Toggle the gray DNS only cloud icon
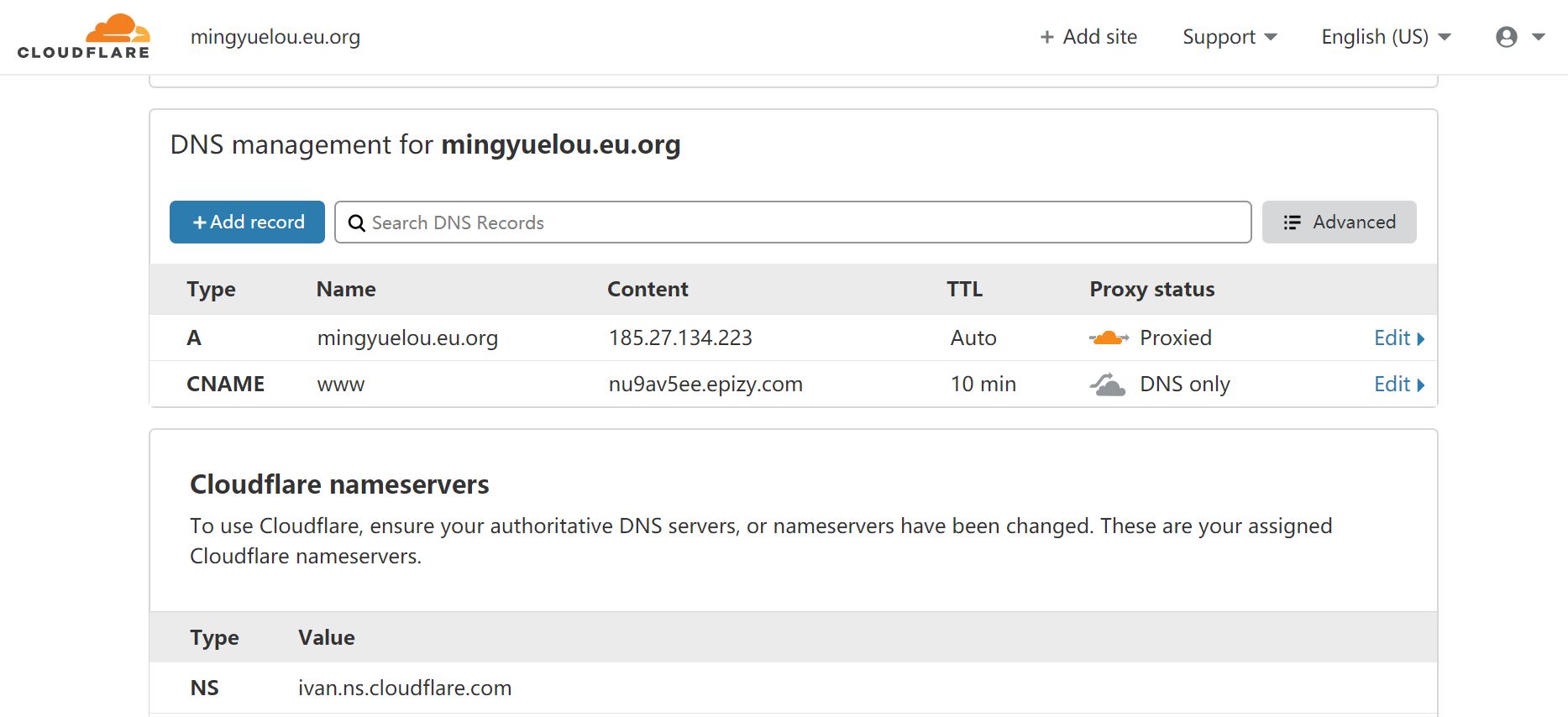 pyautogui.click(x=1108, y=385)
